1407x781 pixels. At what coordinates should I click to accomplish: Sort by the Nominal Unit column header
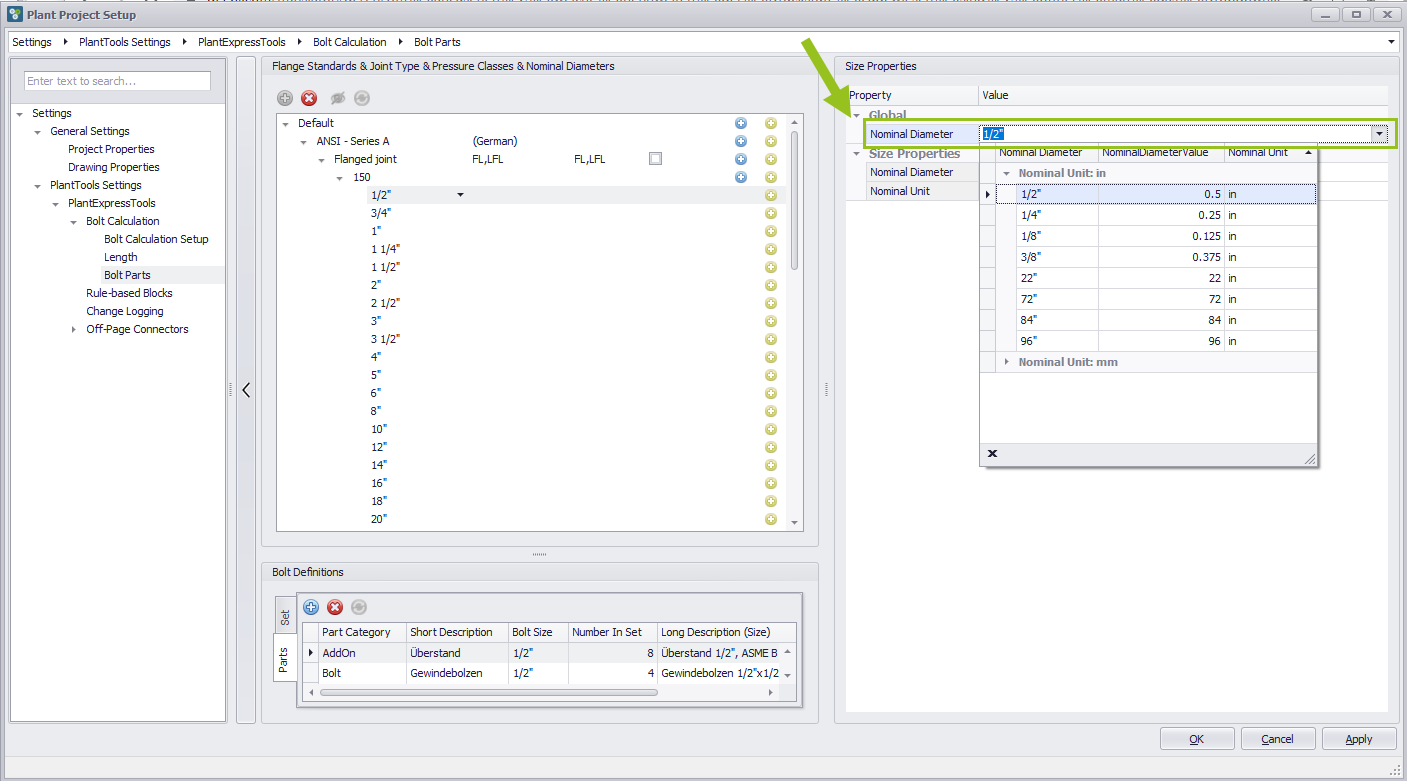(x=1269, y=152)
